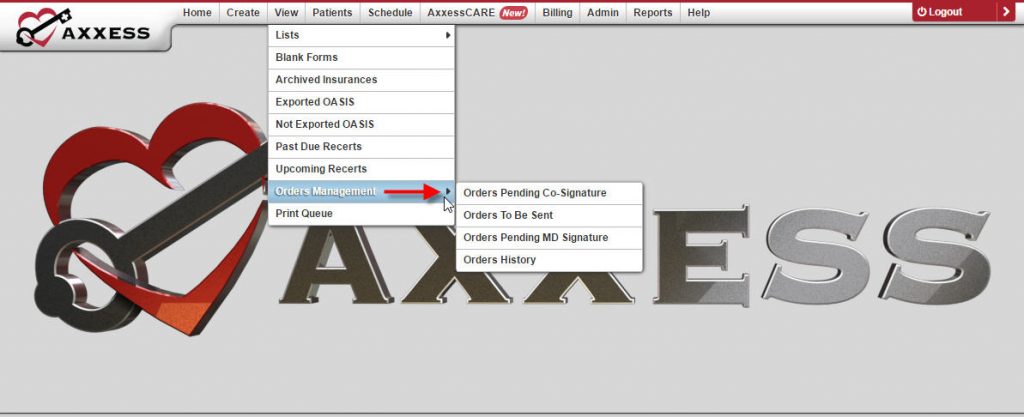Viewport: 1024px width, 417px height.
Task: Open the Home menu
Action: [197, 12]
